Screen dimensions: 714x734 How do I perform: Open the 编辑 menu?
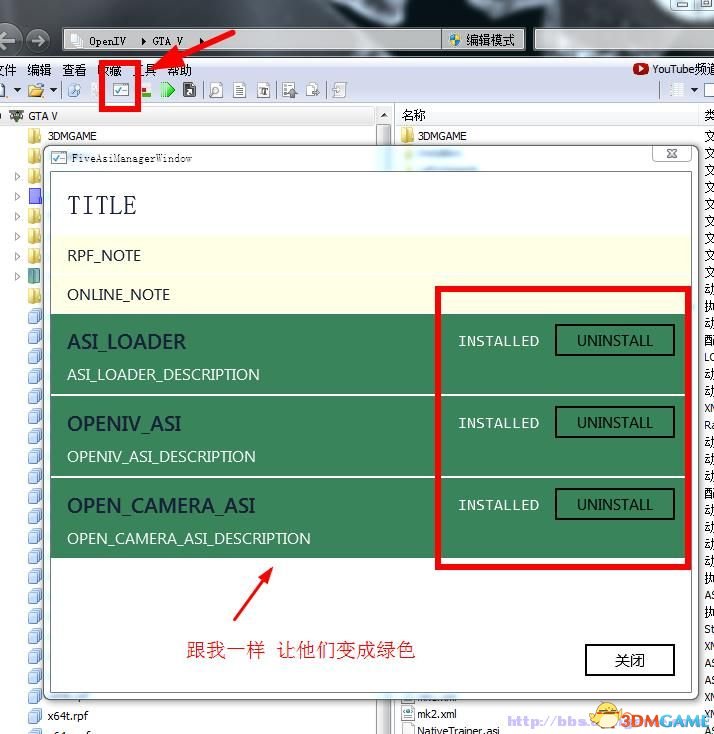tap(39, 70)
